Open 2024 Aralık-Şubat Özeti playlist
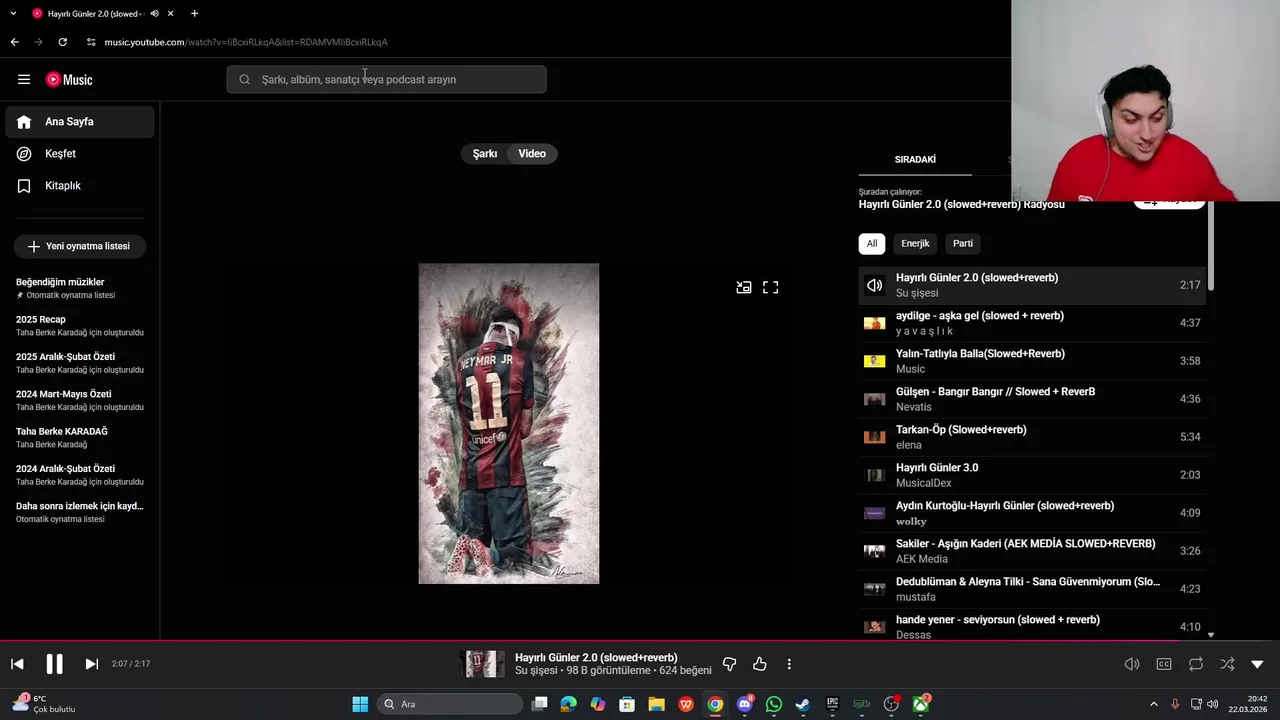The height and width of the screenshot is (720, 1280). (x=80, y=475)
